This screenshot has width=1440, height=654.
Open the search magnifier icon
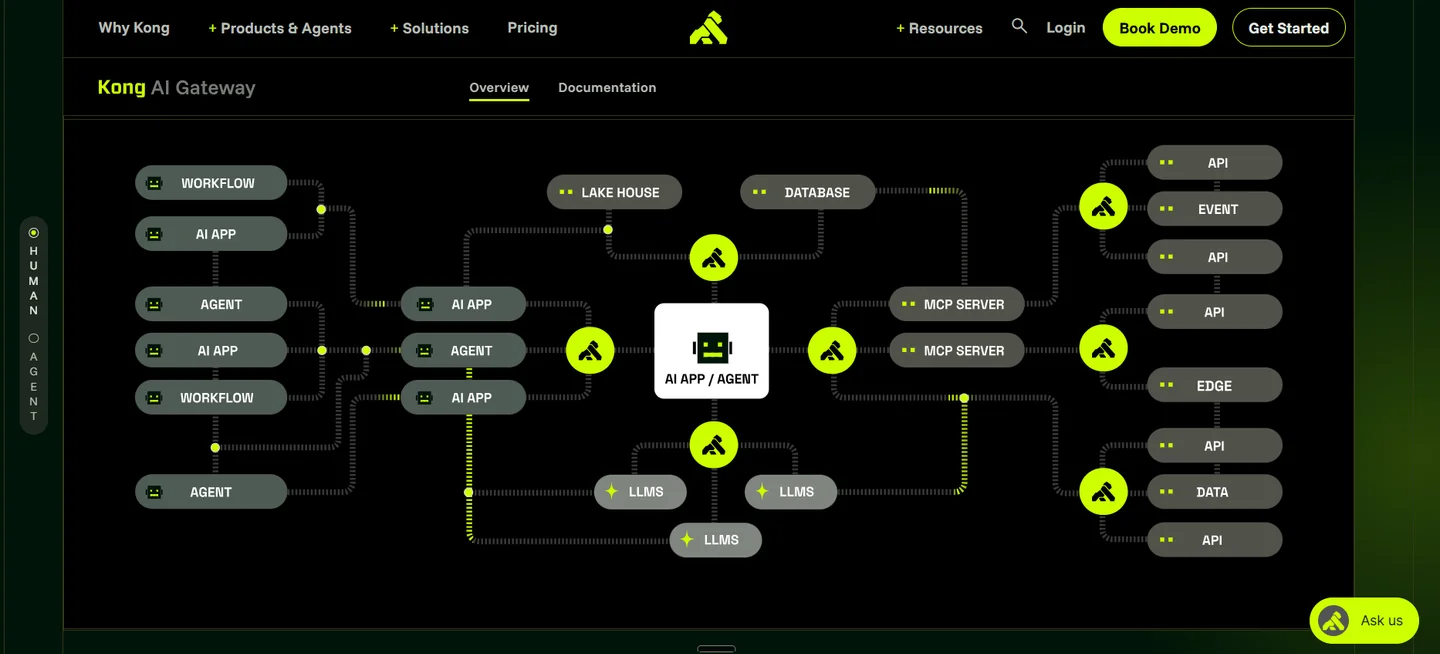coord(1019,26)
